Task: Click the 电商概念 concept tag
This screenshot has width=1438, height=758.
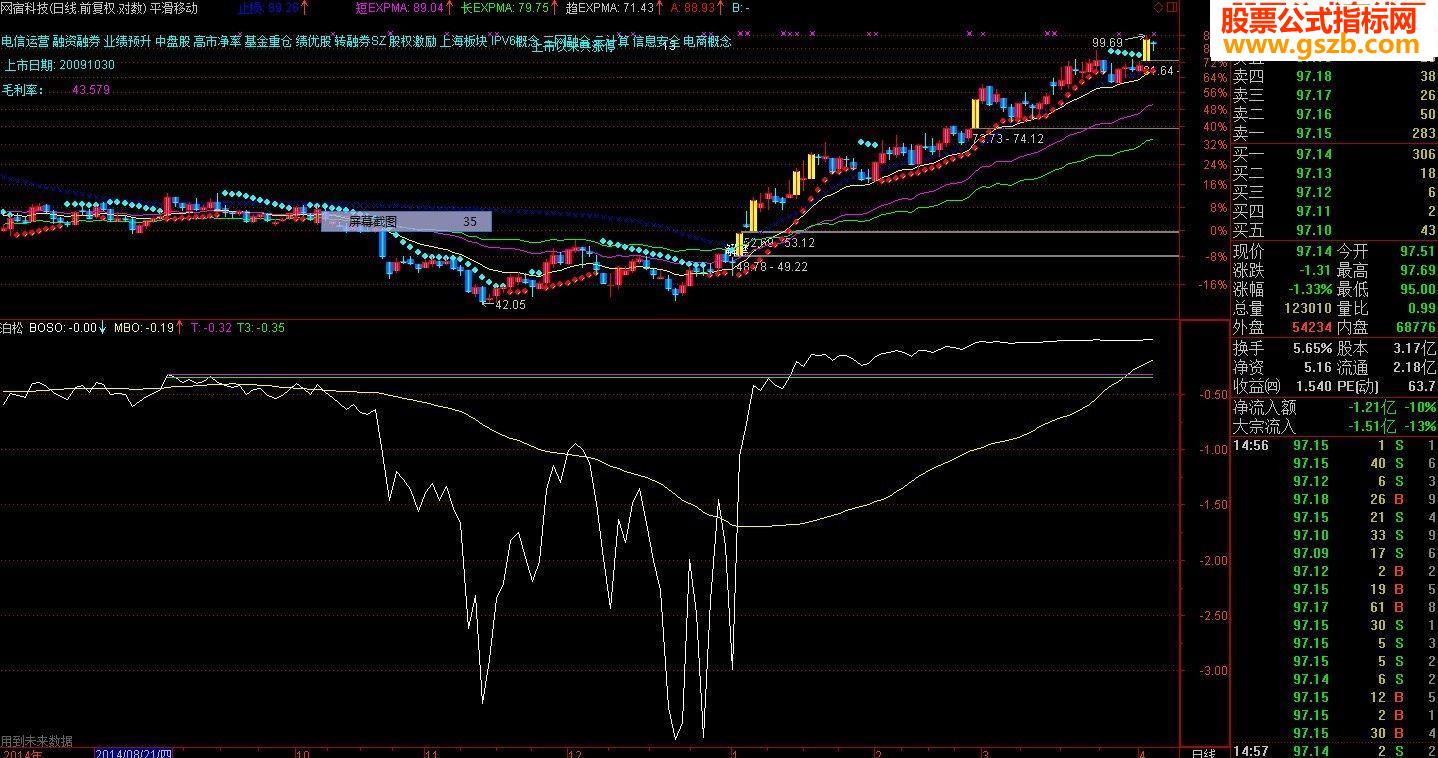Action: (x=708, y=42)
